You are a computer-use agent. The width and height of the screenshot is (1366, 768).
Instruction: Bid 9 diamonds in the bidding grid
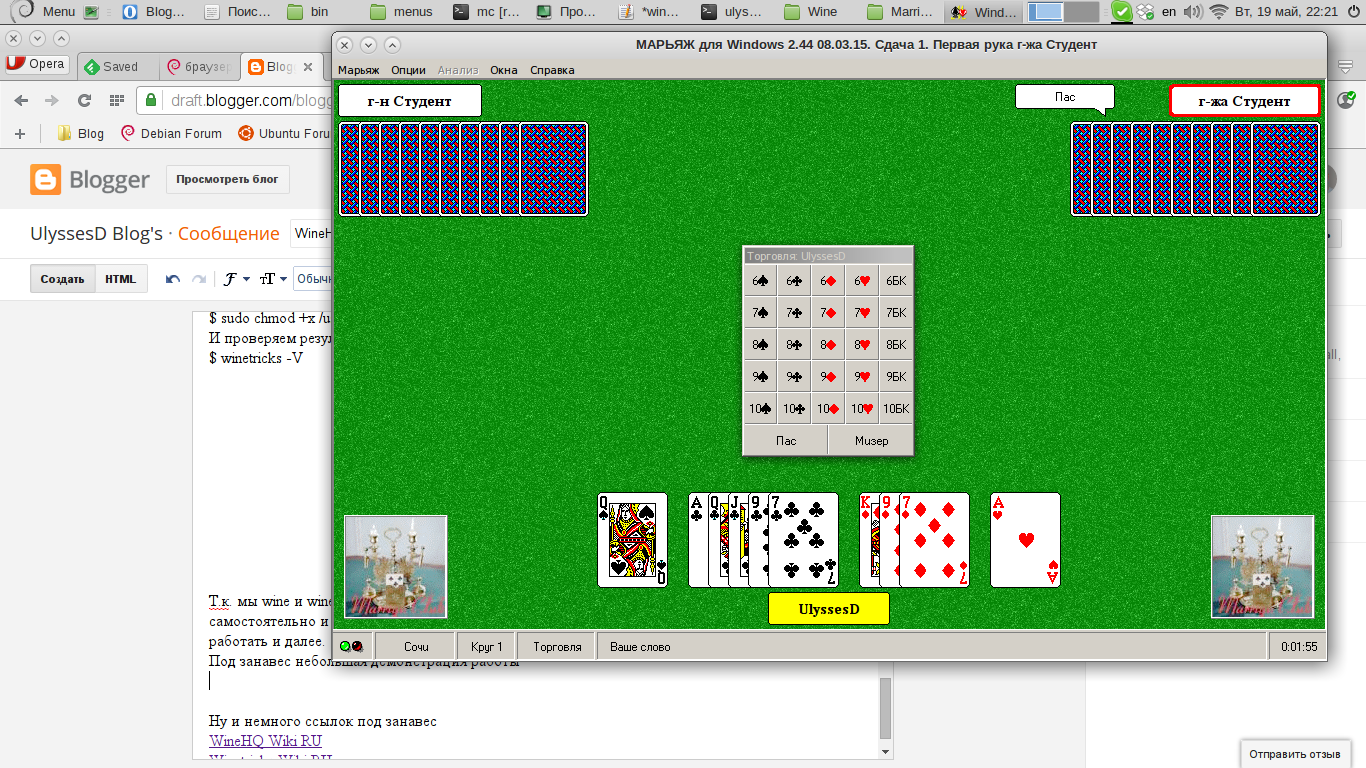[828, 377]
